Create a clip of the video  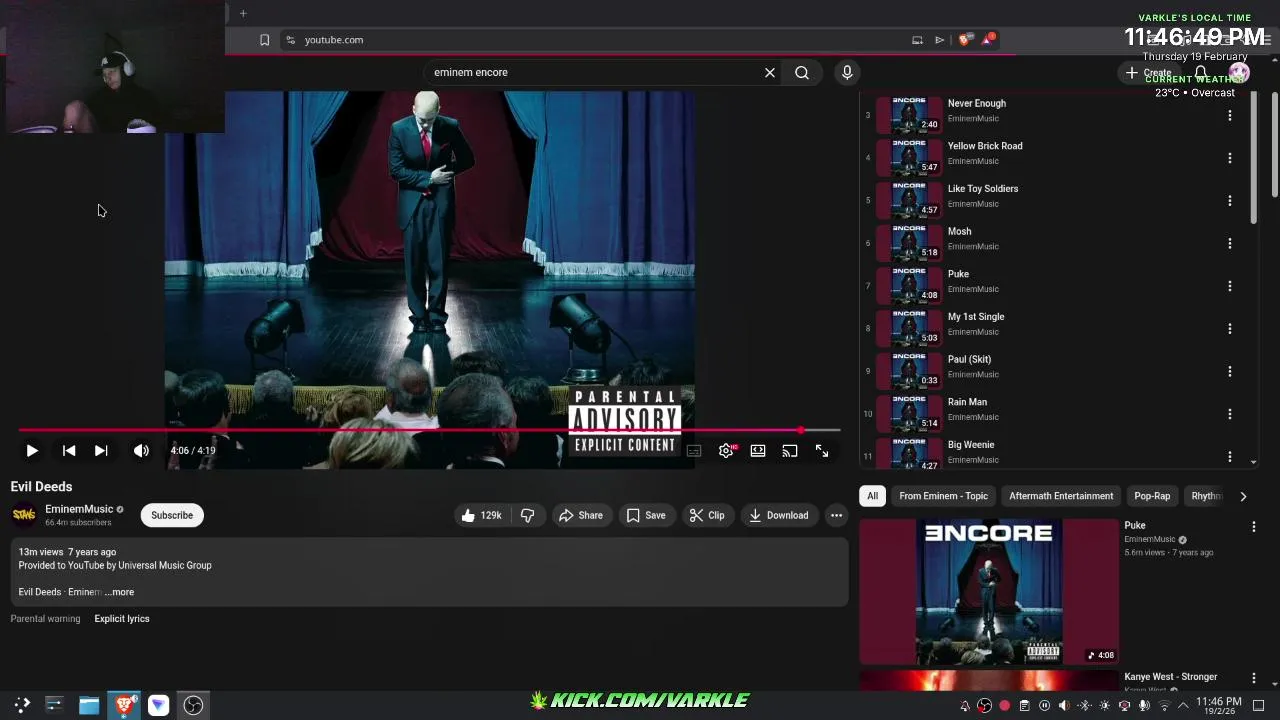706,516
